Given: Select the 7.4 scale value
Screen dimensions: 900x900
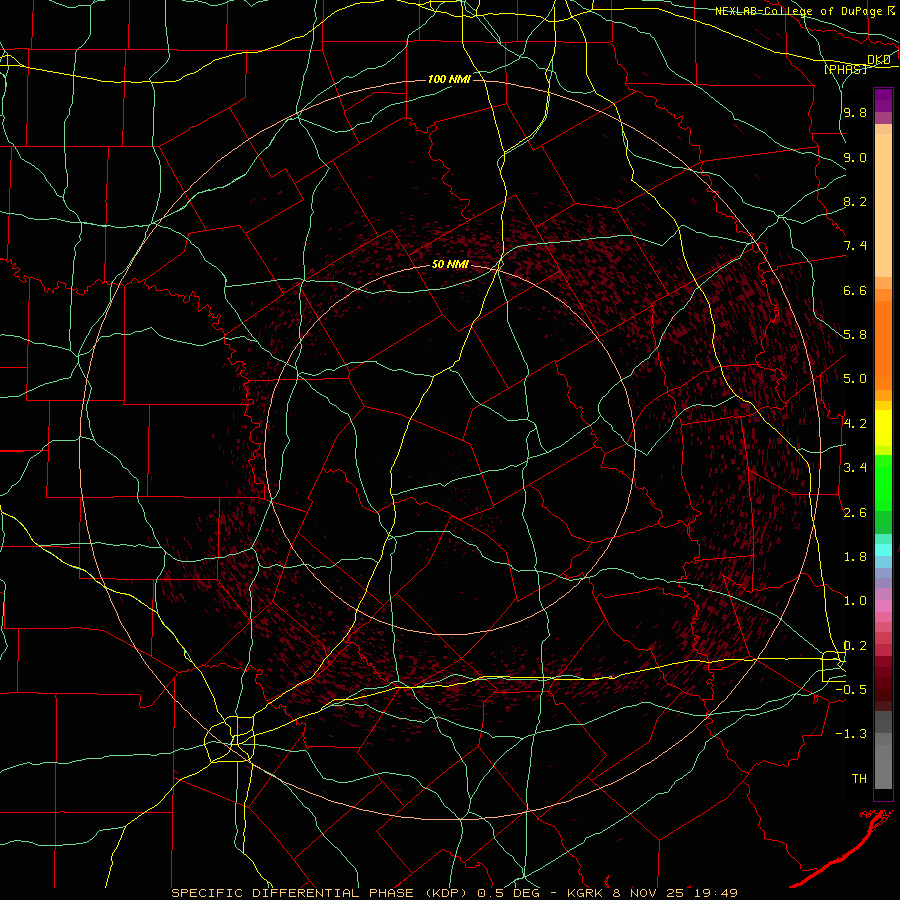Looking at the screenshot, I should [855, 246].
